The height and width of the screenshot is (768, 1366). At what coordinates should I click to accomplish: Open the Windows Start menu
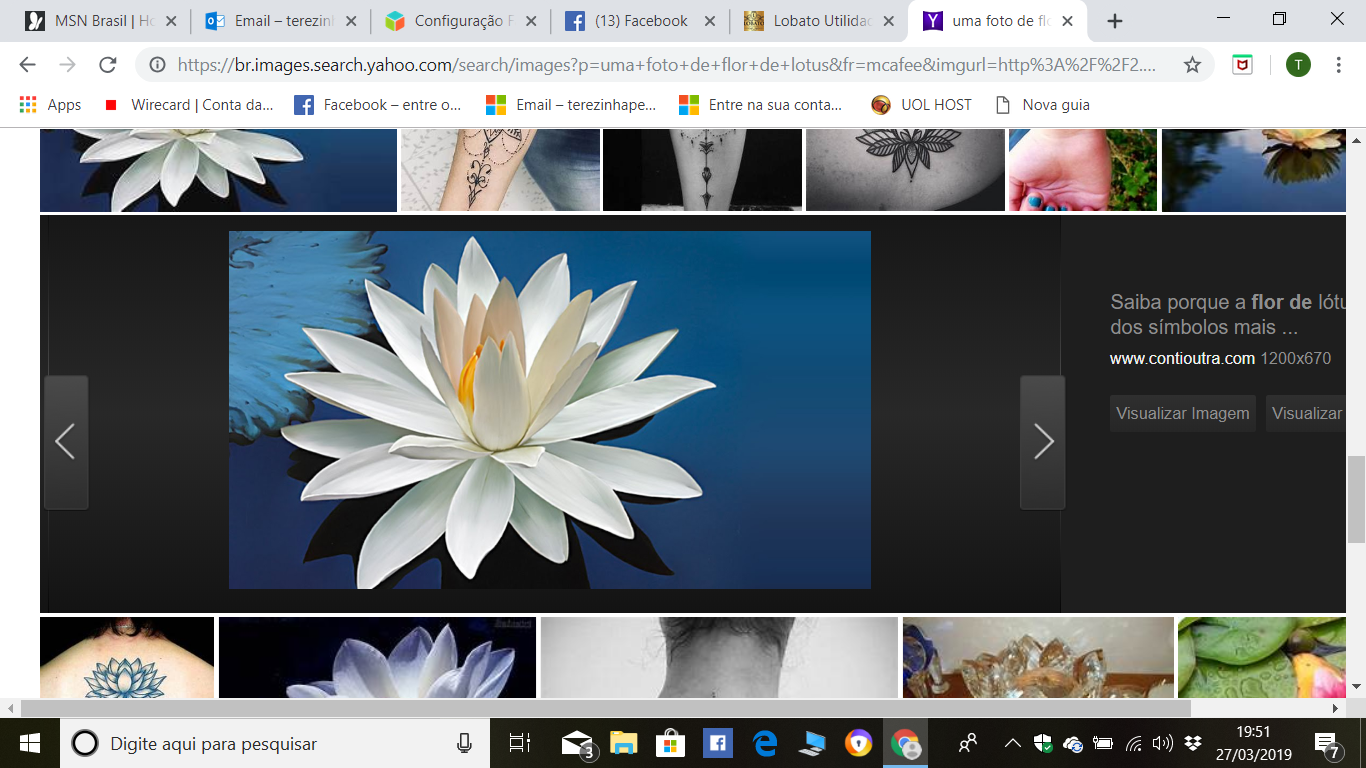(29, 743)
